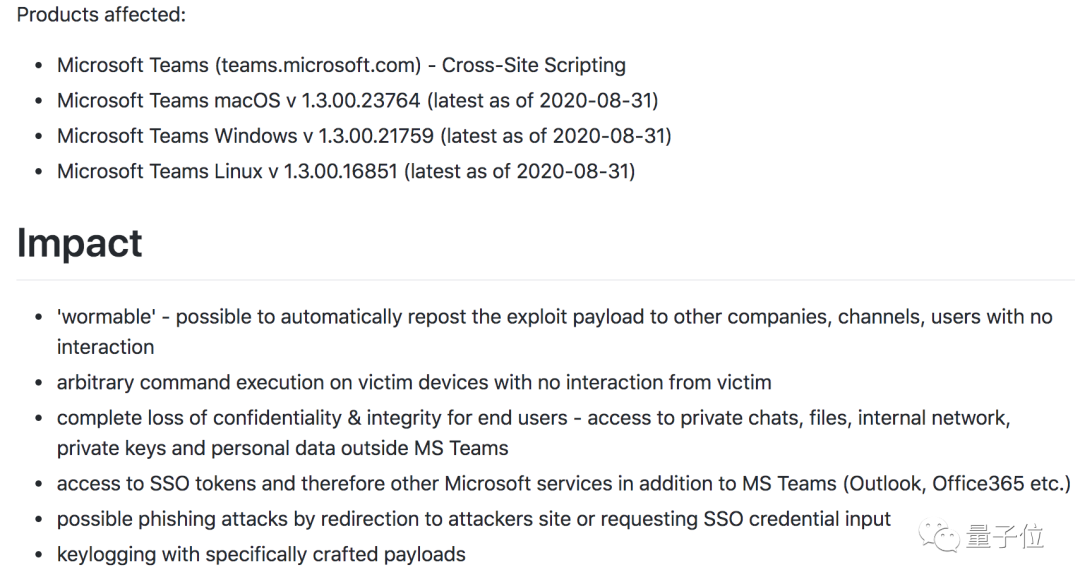The width and height of the screenshot is (1080, 584).
Task: Click the arbitrary command execution bullet
Action: coord(414,382)
